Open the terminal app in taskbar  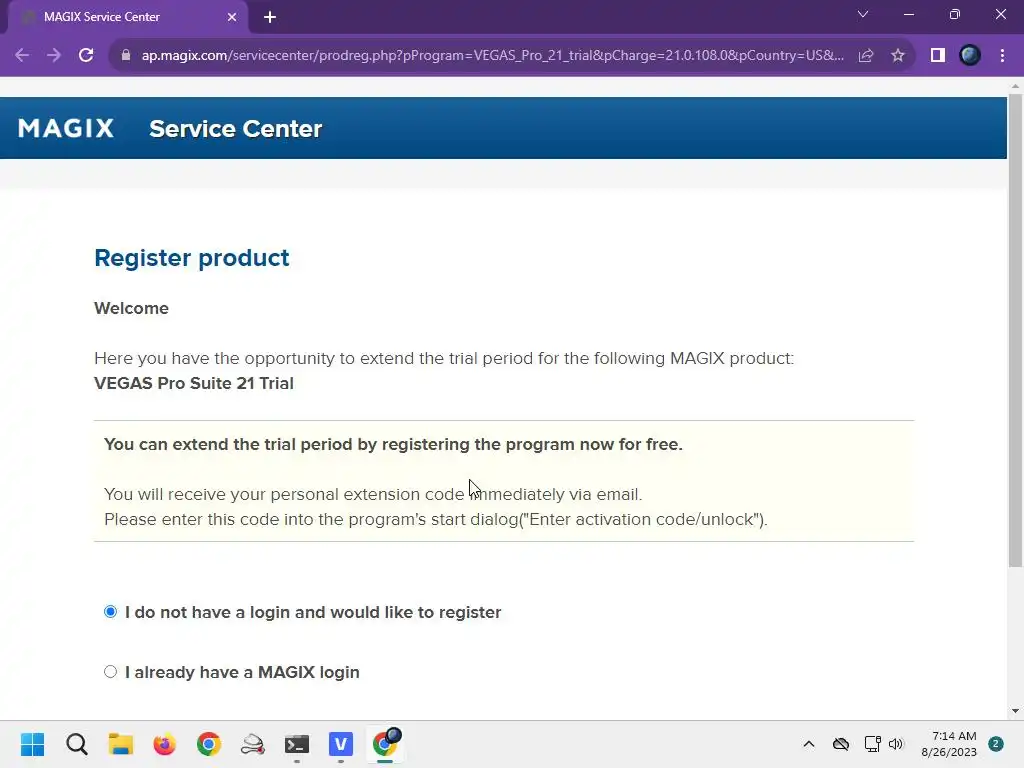click(297, 744)
